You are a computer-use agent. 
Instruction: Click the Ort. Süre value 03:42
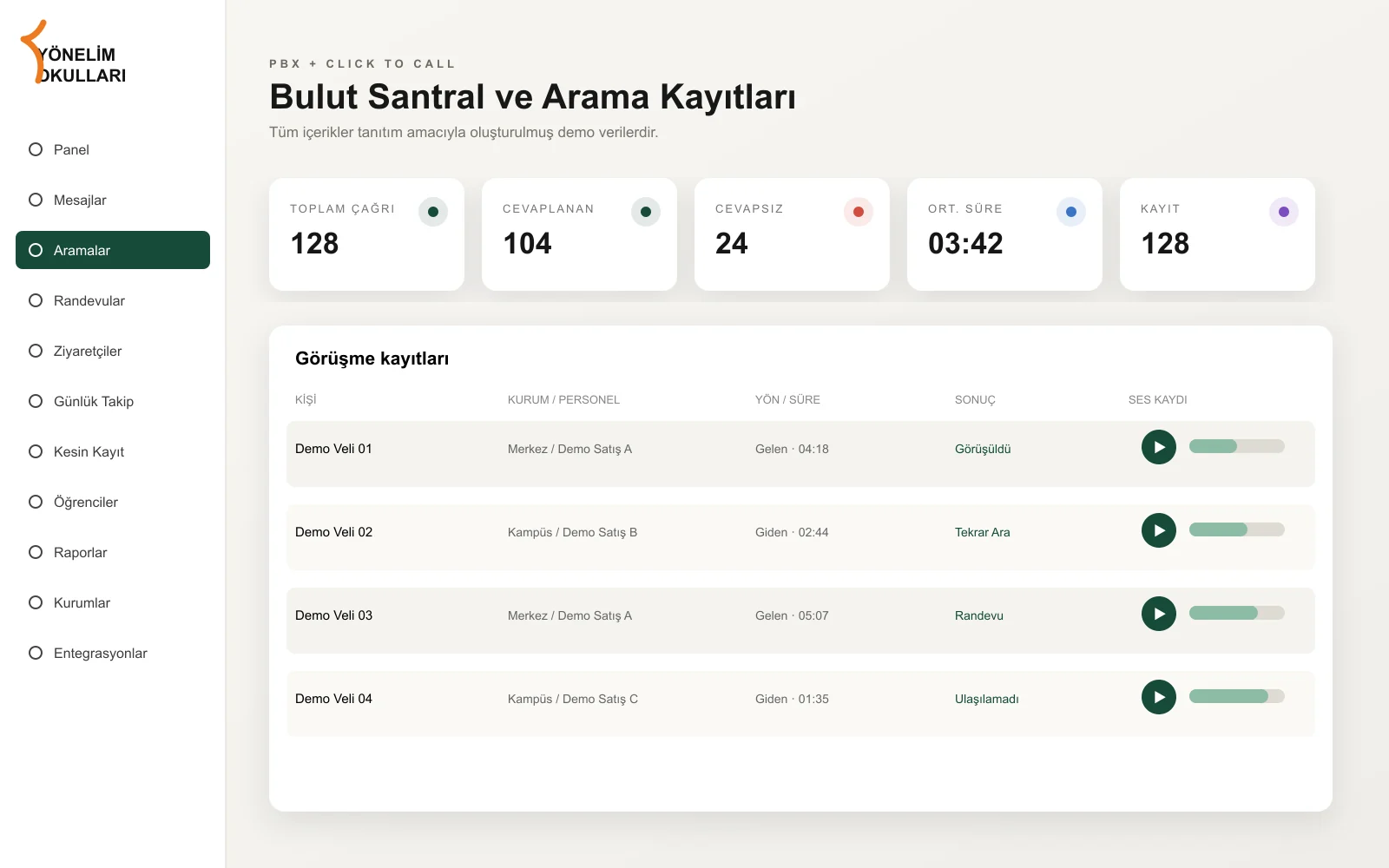click(x=965, y=243)
